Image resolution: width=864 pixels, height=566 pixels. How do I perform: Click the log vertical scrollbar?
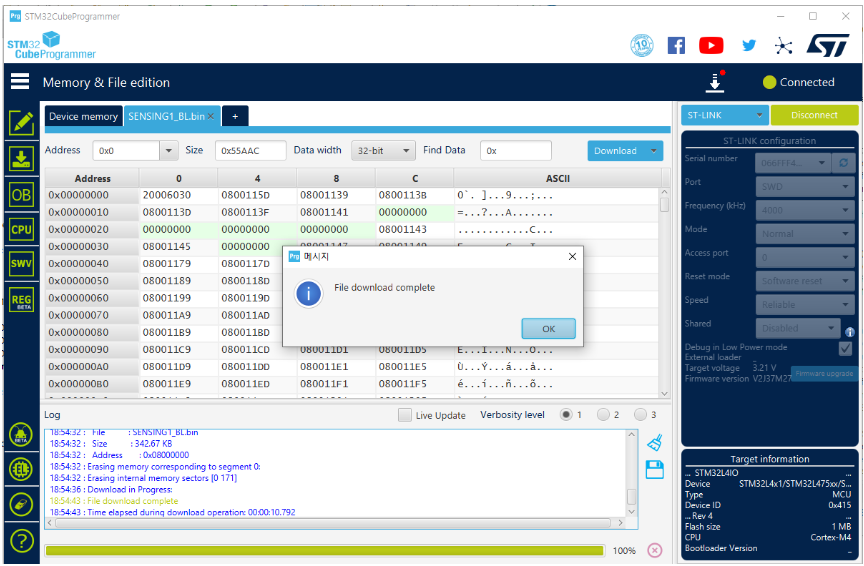point(631,497)
